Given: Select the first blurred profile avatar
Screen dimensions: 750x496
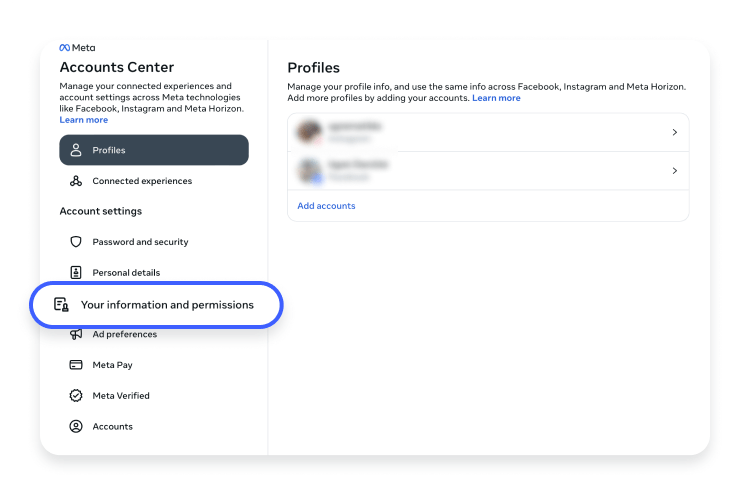Looking at the screenshot, I should [309, 132].
